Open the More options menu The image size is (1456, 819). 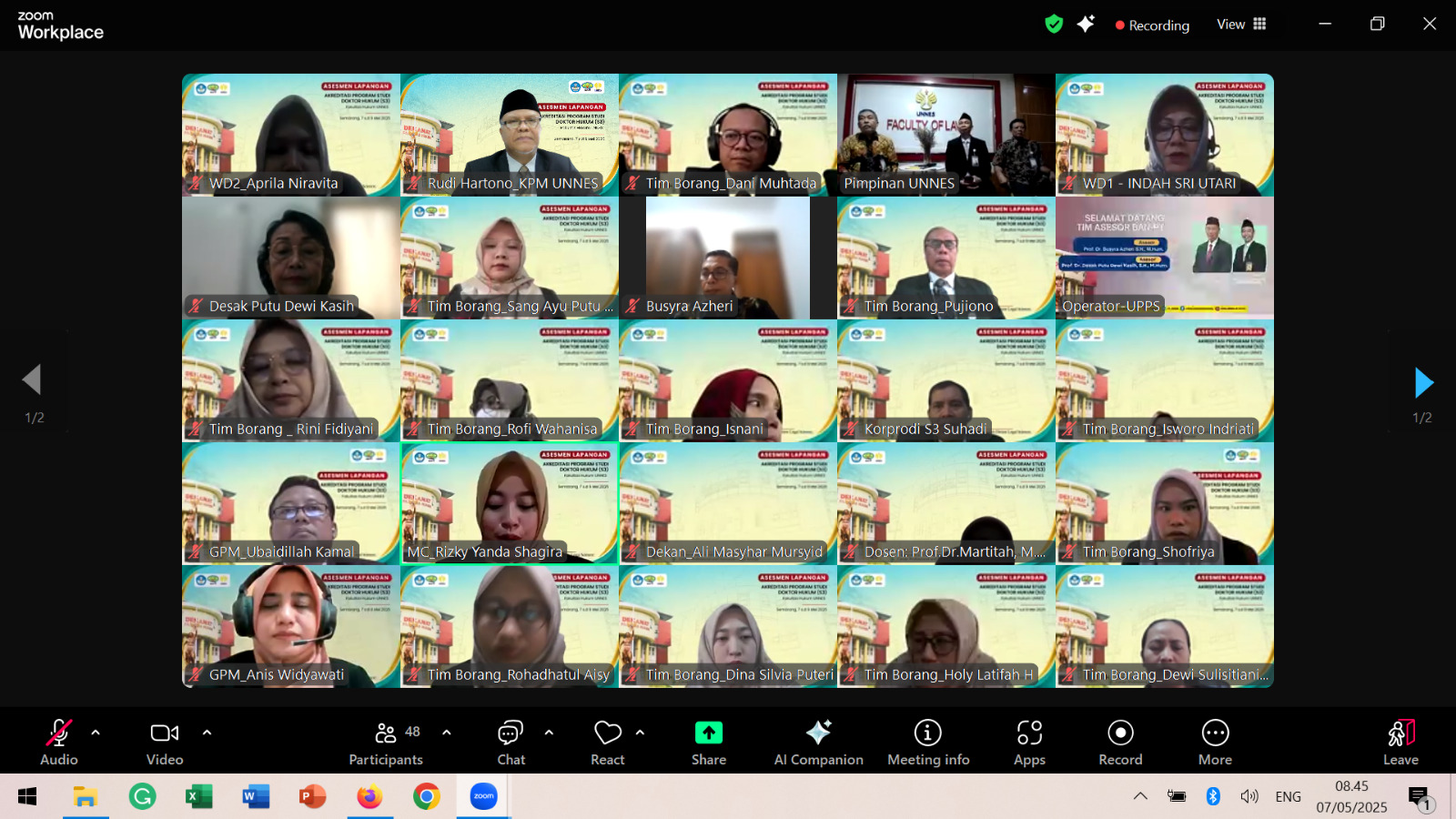click(1215, 742)
